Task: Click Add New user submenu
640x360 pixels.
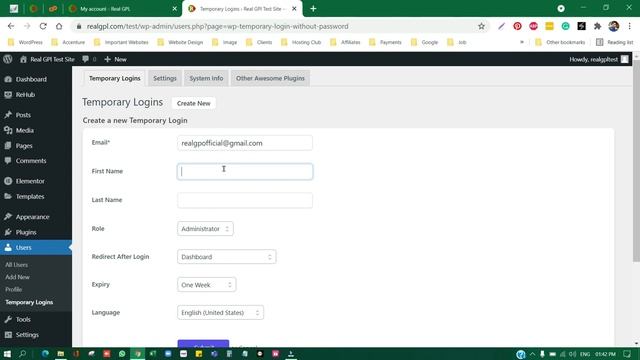Action: click(18, 277)
